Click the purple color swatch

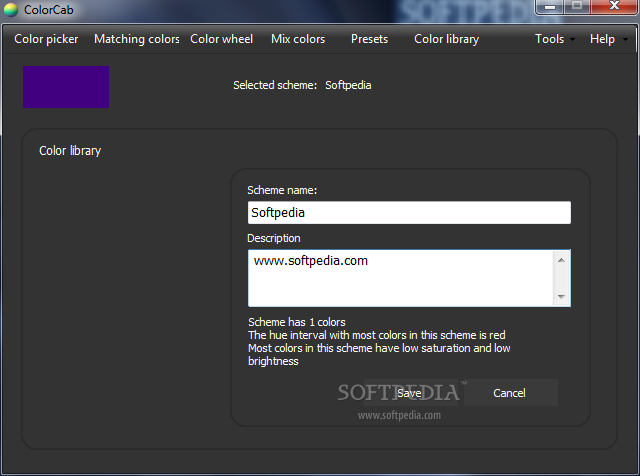click(66, 87)
